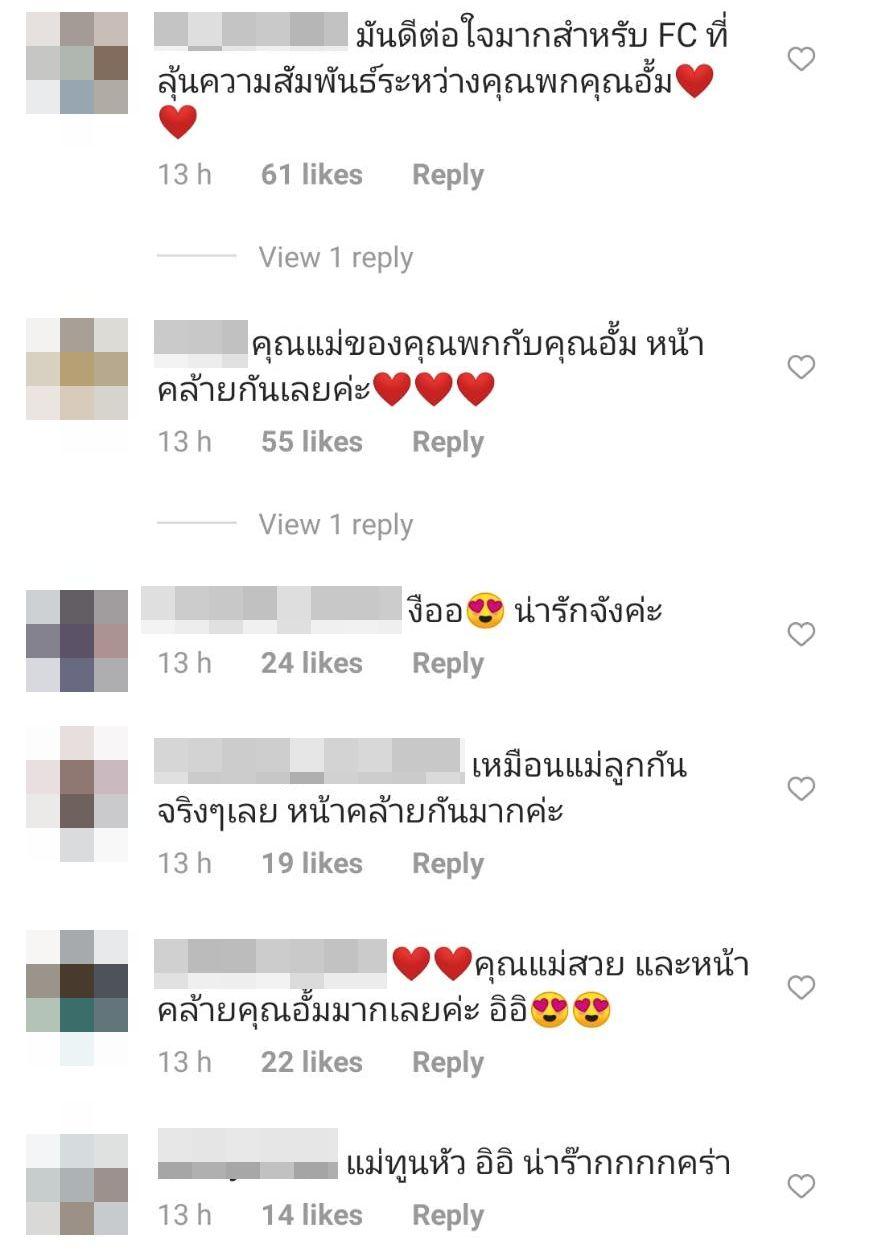Reply to the 24 likes comment

coord(448,664)
